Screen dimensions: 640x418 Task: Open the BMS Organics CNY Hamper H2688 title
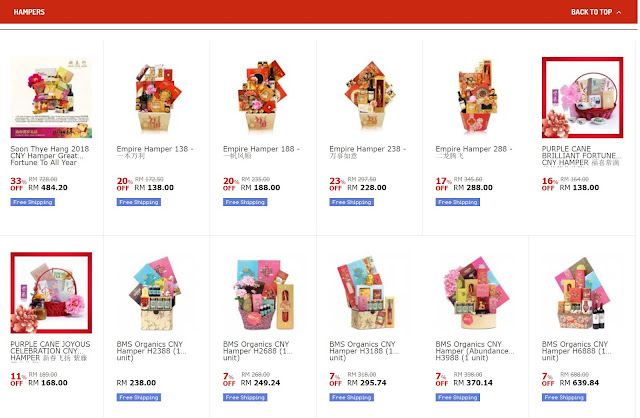tap(258, 351)
